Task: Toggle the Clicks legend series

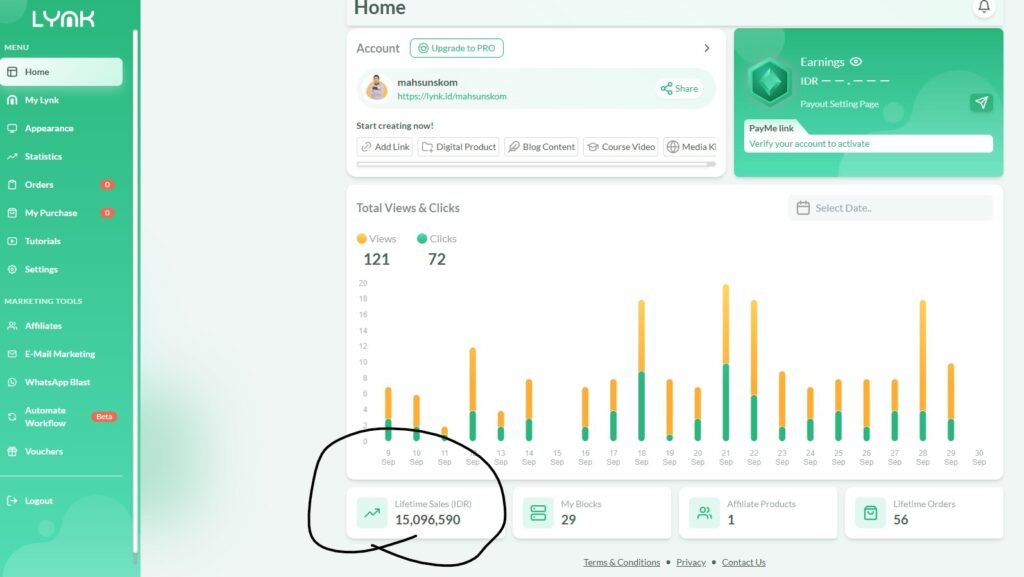Action: click(x=436, y=239)
